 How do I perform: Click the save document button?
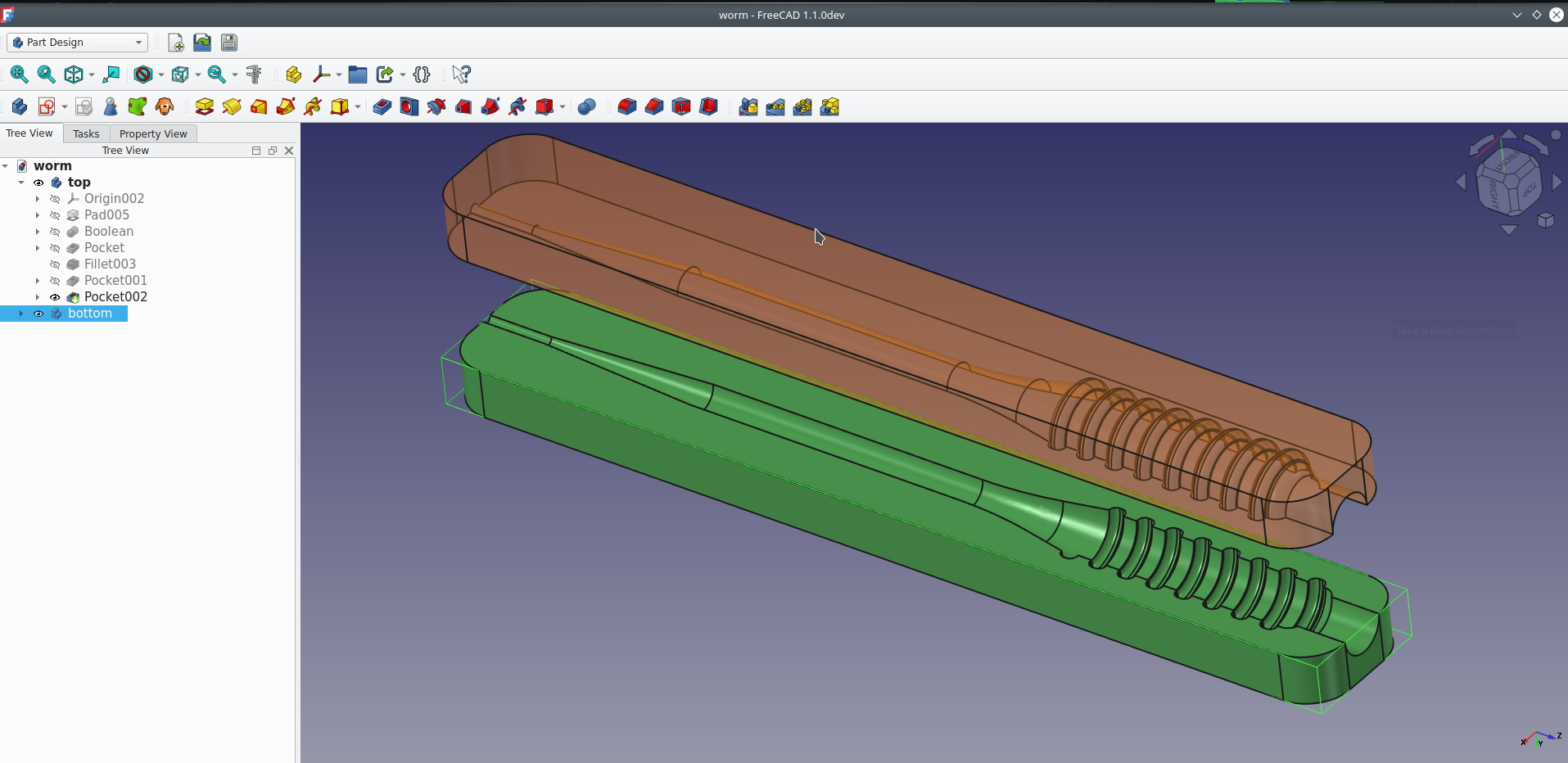click(229, 43)
